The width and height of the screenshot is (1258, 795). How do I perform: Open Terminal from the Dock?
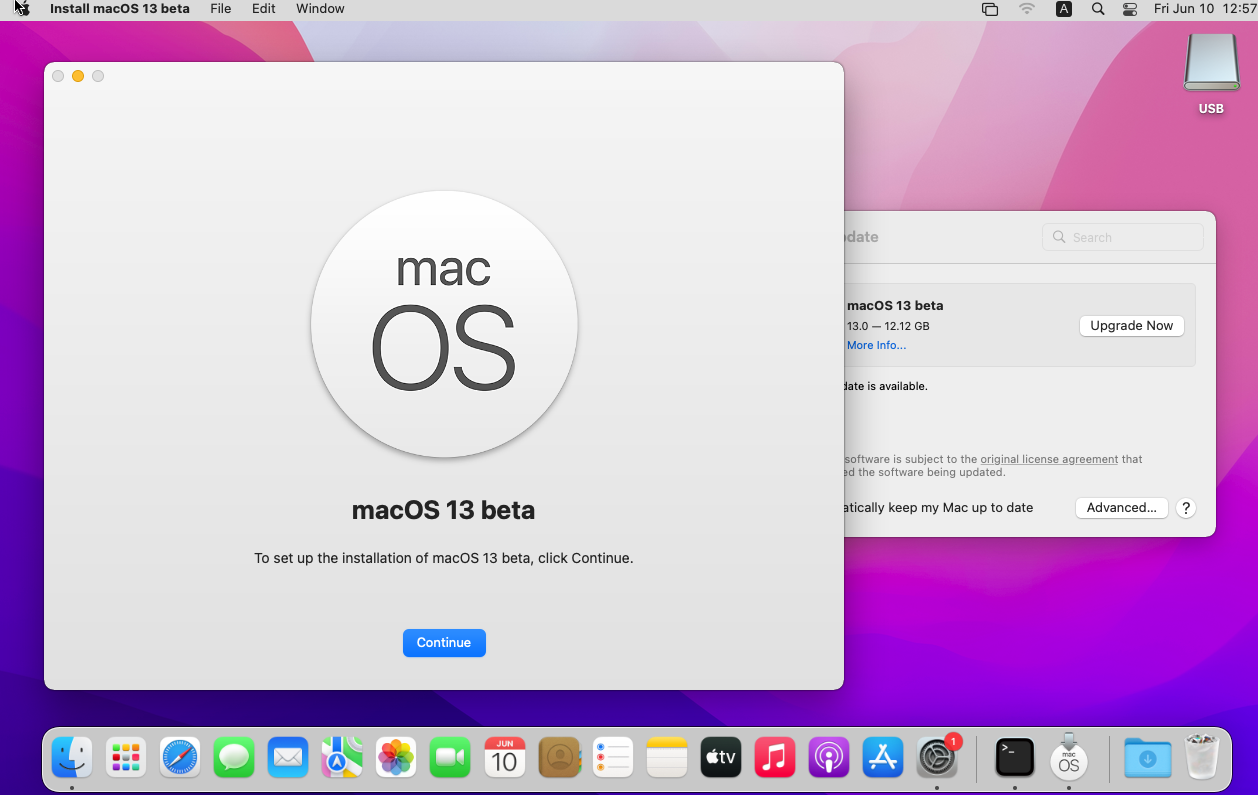[x=1015, y=758]
